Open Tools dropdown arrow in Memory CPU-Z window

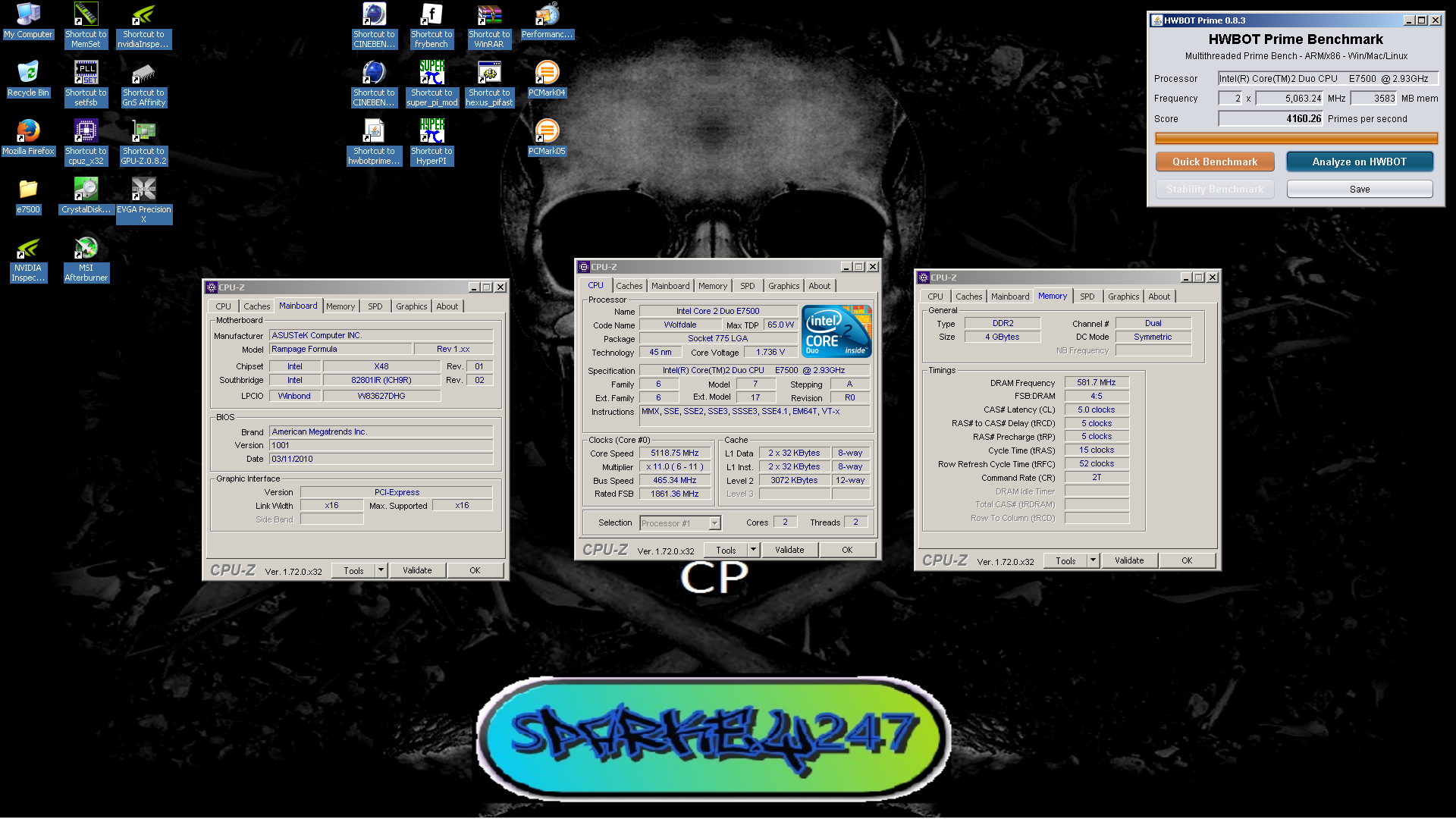pos(1094,560)
